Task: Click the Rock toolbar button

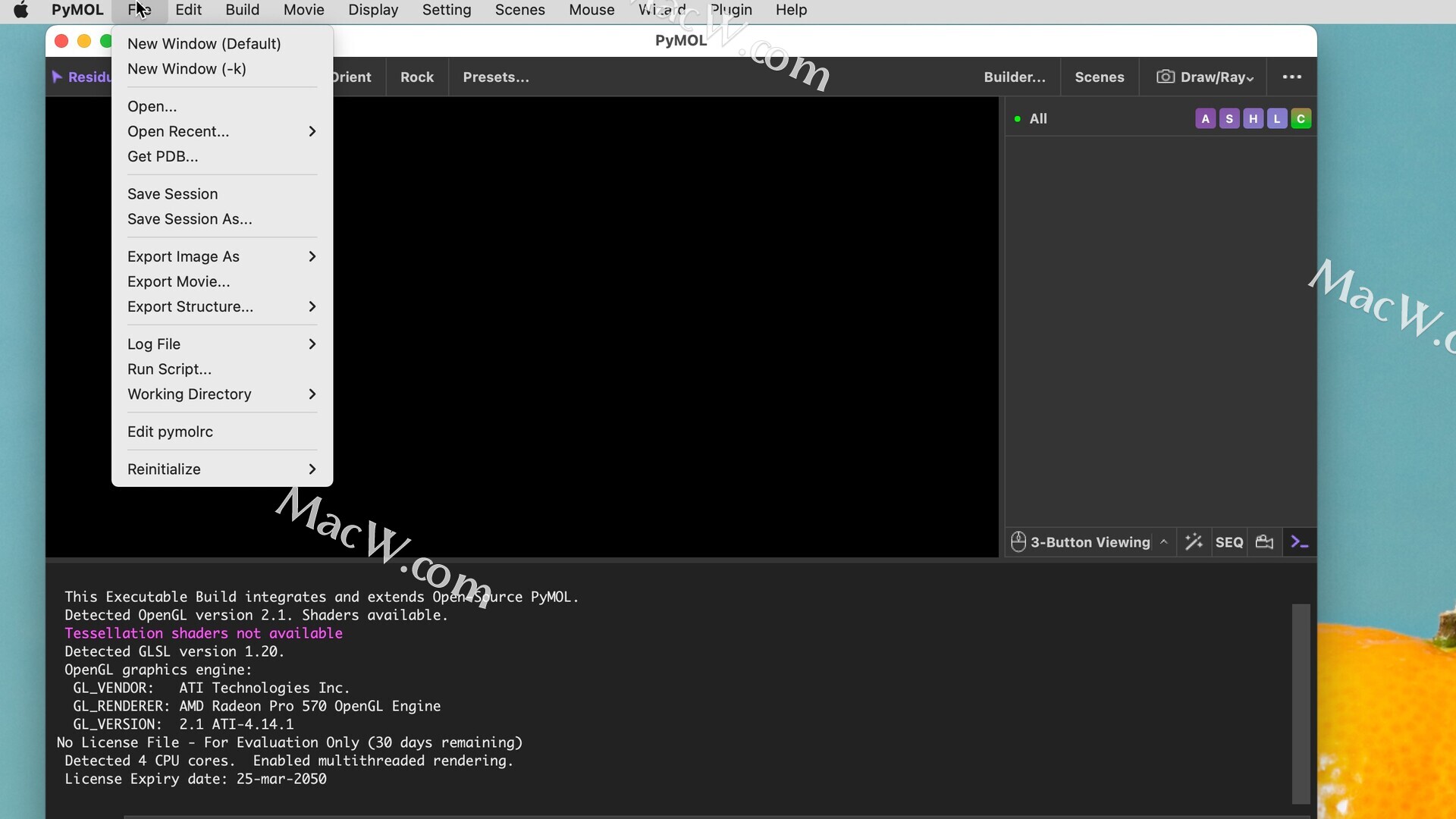Action: coord(417,77)
